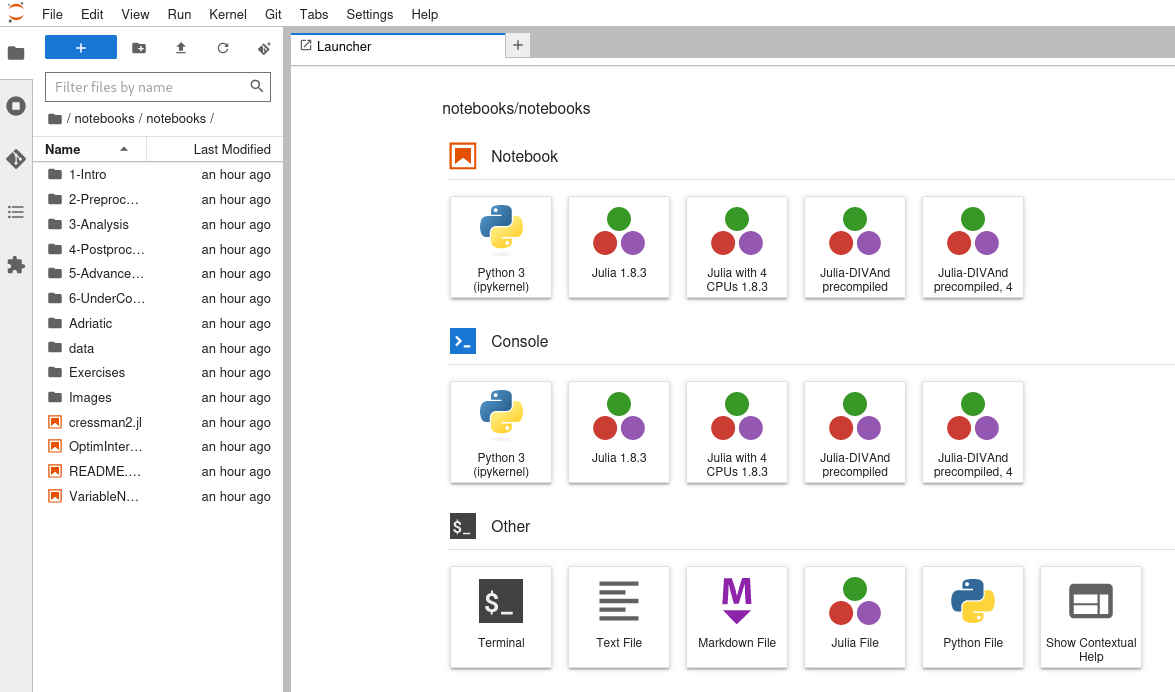Open the Settings menu
This screenshot has width=1175, height=692.
pos(369,14)
